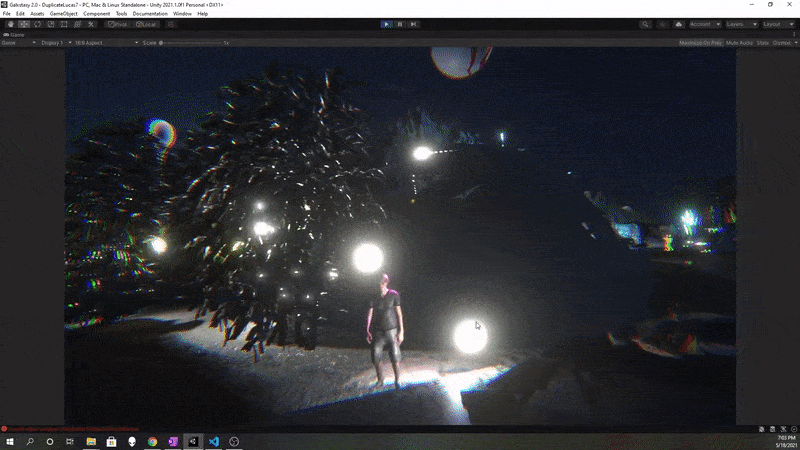
Task: Open the Documentation menu
Action: (x=150, y=14)
